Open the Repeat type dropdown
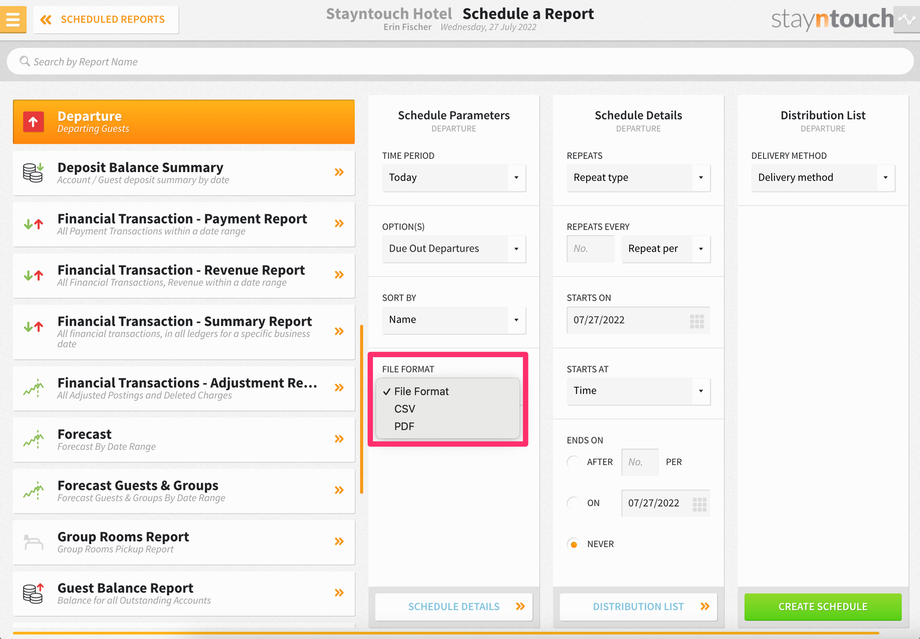The height and width of the screenshot is (639, 920). coord(638,178)
